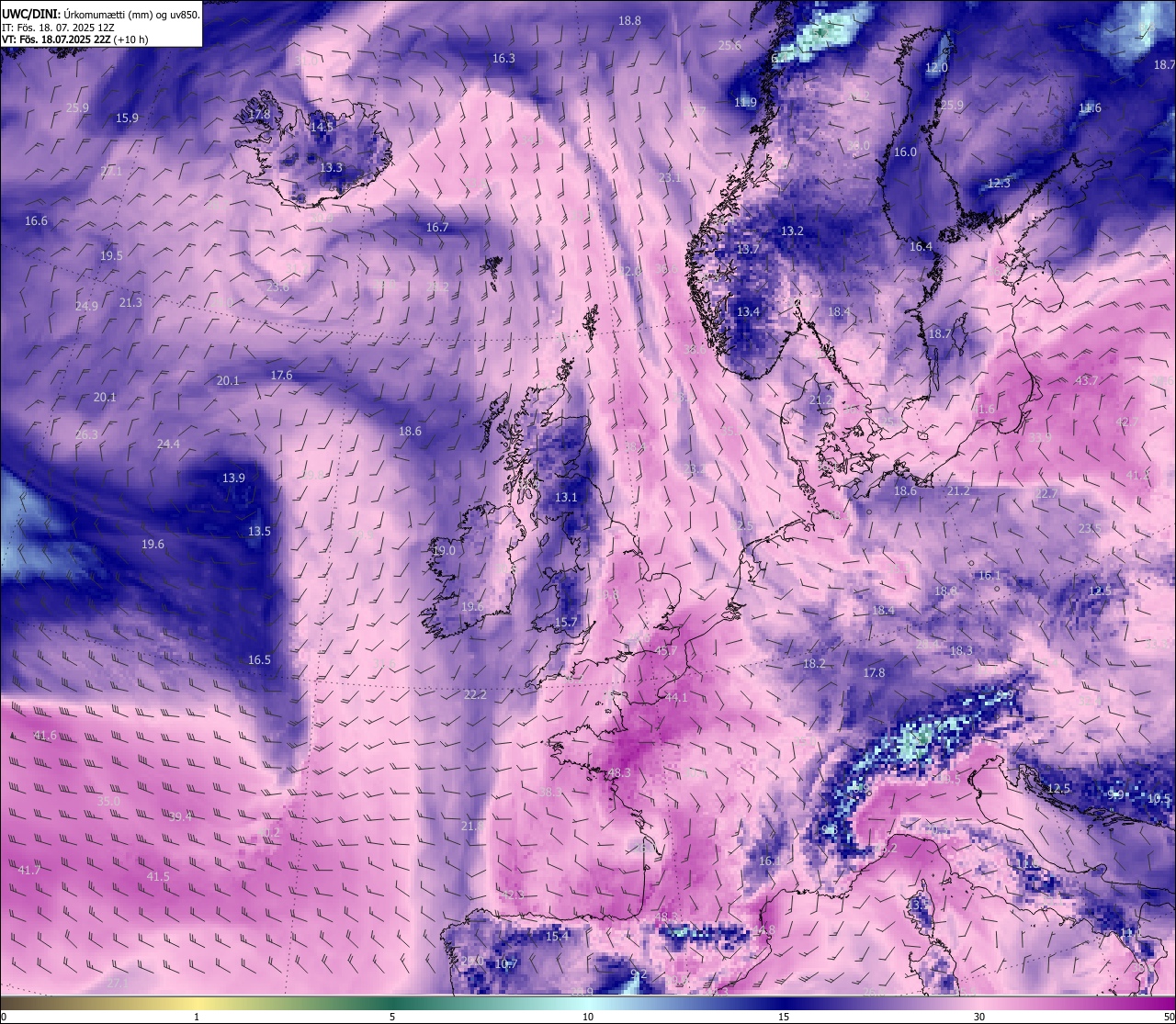Image resolution: width=1176 pixels, height=1024 pixels.
Task: Click the 41.5 value in the southwest Atlantic
Action: pos(158,877)
